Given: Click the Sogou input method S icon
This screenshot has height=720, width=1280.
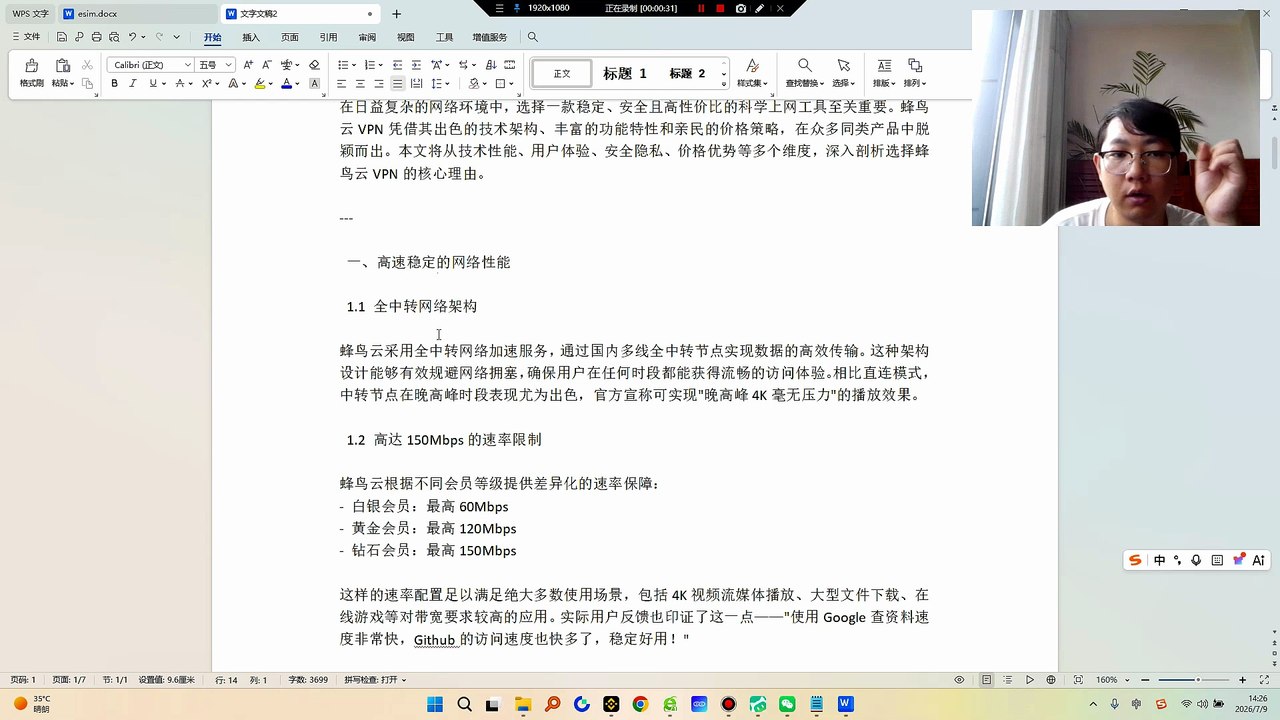Looking at the screenshot, I should [x=1135, y=560].
